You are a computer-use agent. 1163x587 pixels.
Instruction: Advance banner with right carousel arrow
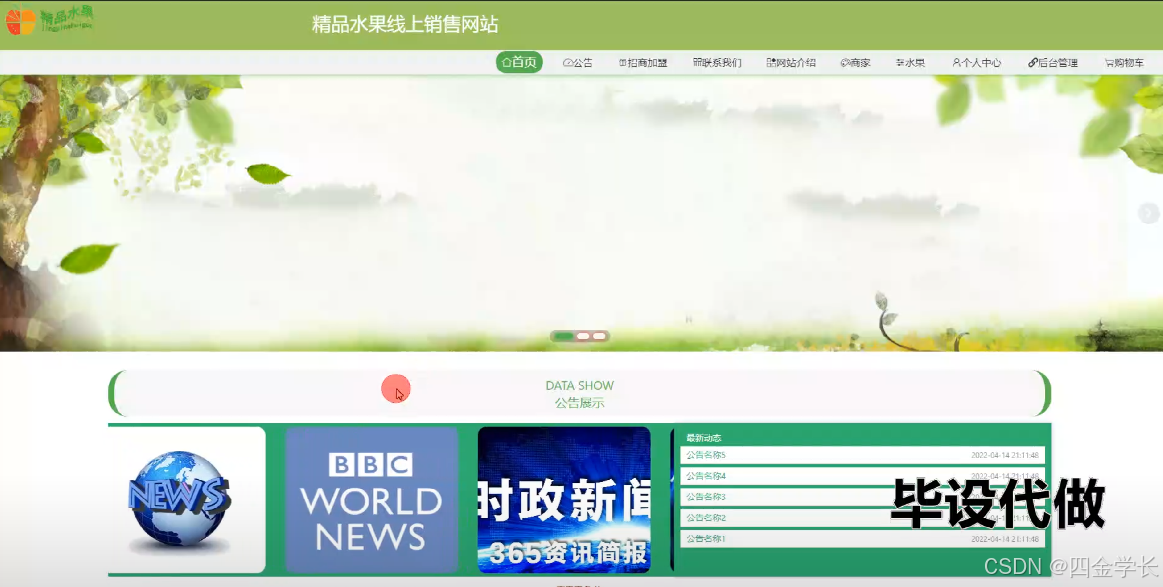[x=1148, y=213]
